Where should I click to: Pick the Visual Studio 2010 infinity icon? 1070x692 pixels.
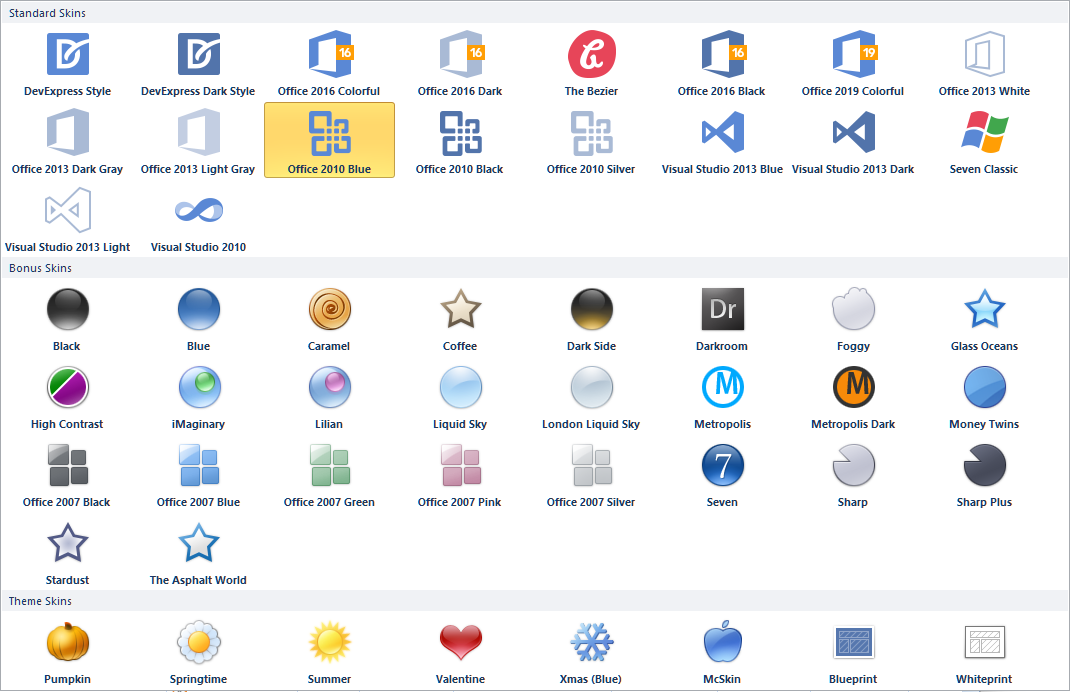coord(198,210)
